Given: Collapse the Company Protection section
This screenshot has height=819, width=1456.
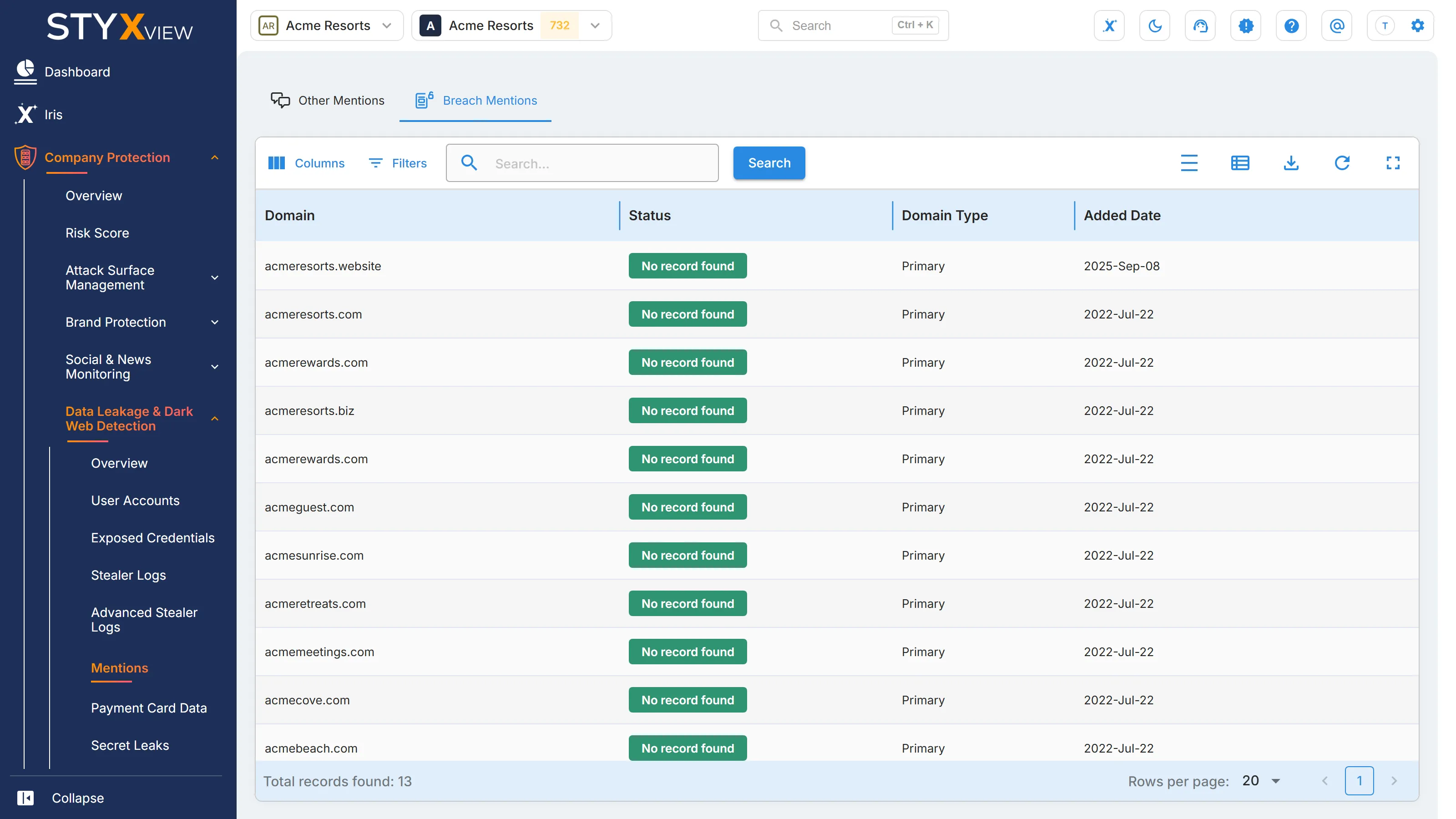Looking at the screenshot, I should point(214,157).
